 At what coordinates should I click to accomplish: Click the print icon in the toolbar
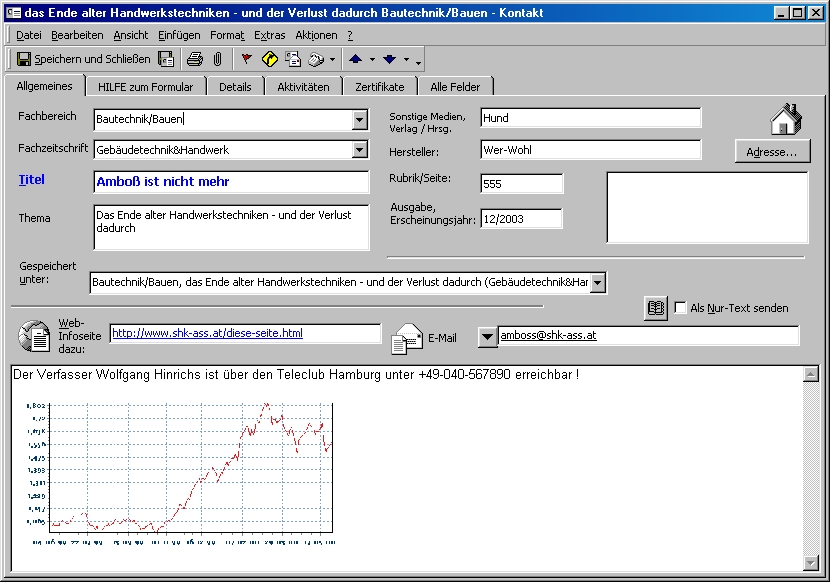tap(195, 59)
